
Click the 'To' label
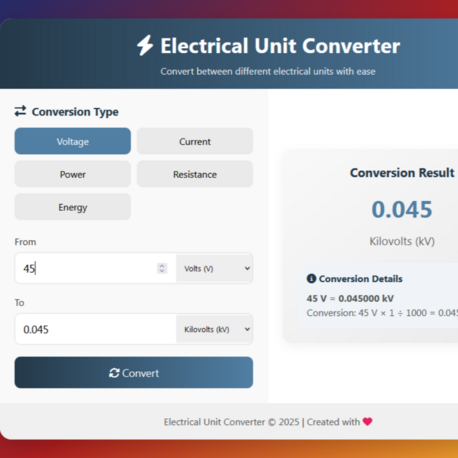[x=19, y=303]
